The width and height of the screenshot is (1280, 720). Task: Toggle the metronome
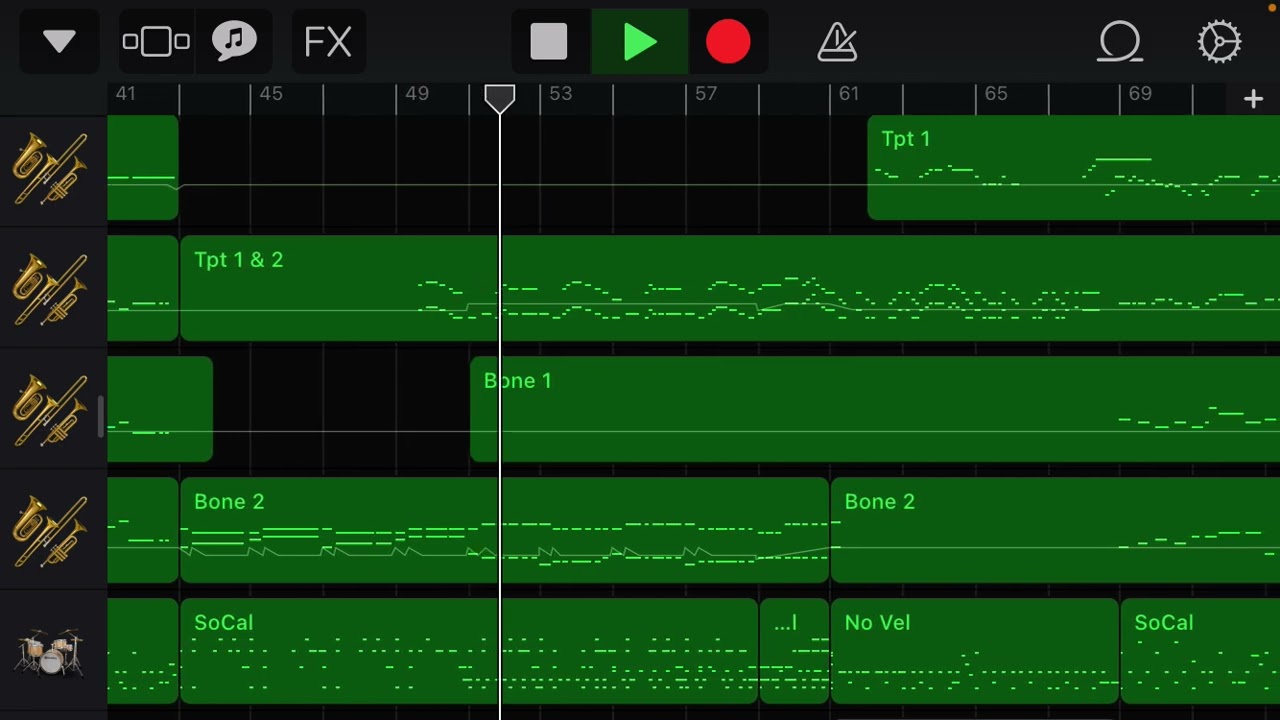pos(837,42)
